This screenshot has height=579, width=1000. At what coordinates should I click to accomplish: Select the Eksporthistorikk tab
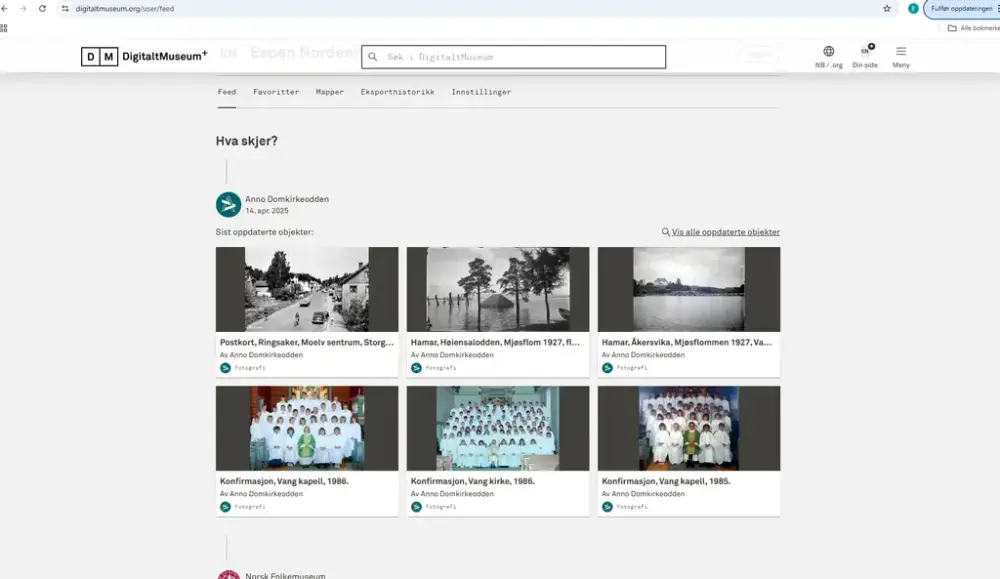point(397,92)
